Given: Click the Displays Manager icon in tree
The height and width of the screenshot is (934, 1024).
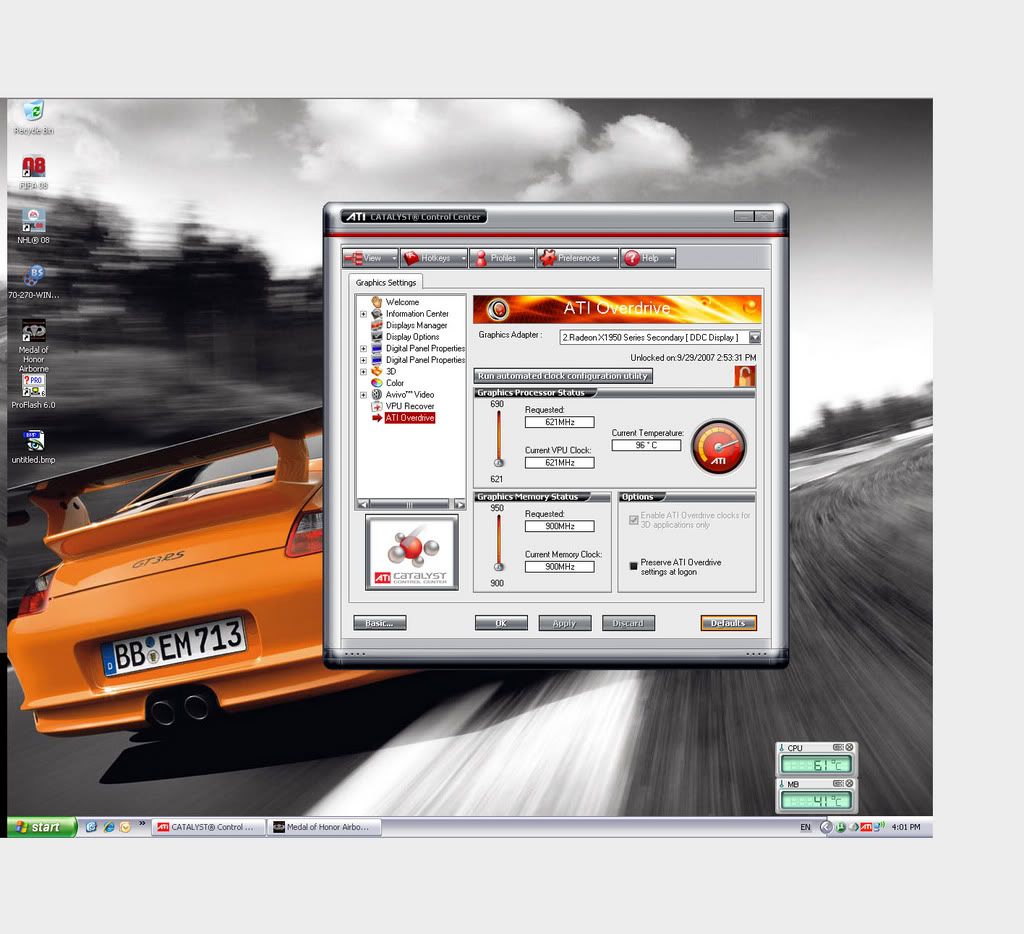Looking at the screenshot, I should (376, 325).
